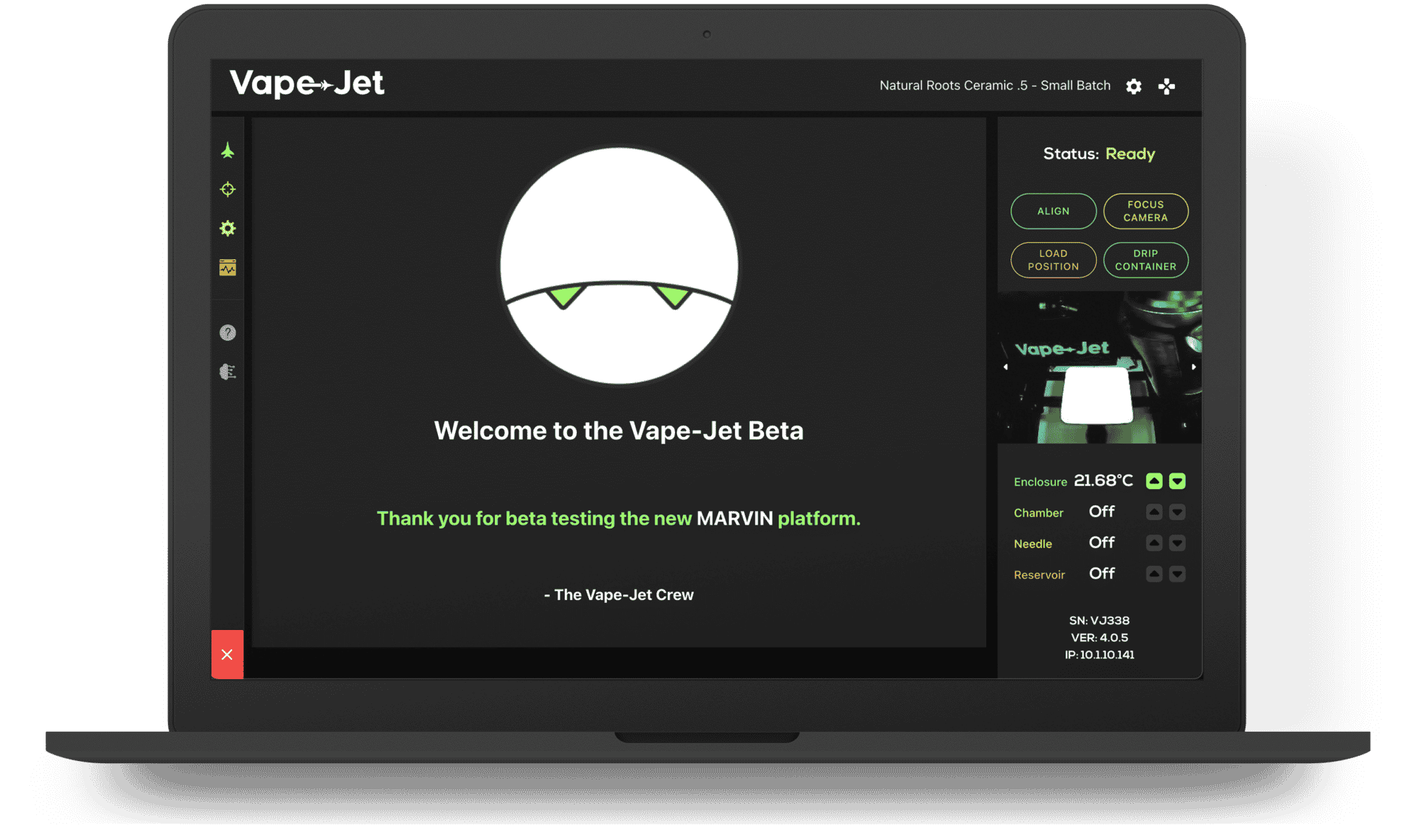This screenshot has width=1410, height=840.
Task: Click the LOAD POSITION button
Action: (x=1053, y=260)
